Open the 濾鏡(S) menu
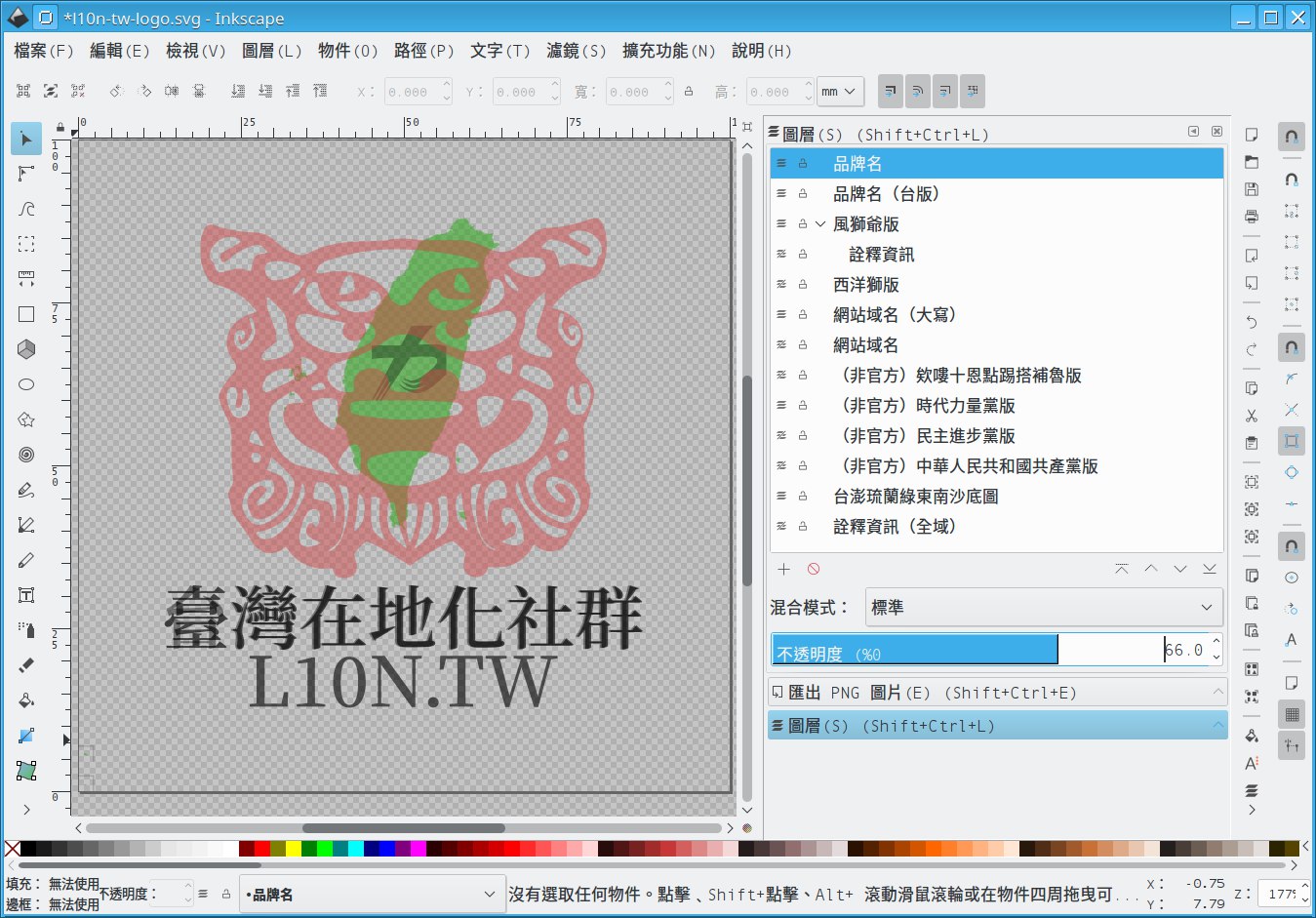This screenshot has width=1316, height=918. 576,51
